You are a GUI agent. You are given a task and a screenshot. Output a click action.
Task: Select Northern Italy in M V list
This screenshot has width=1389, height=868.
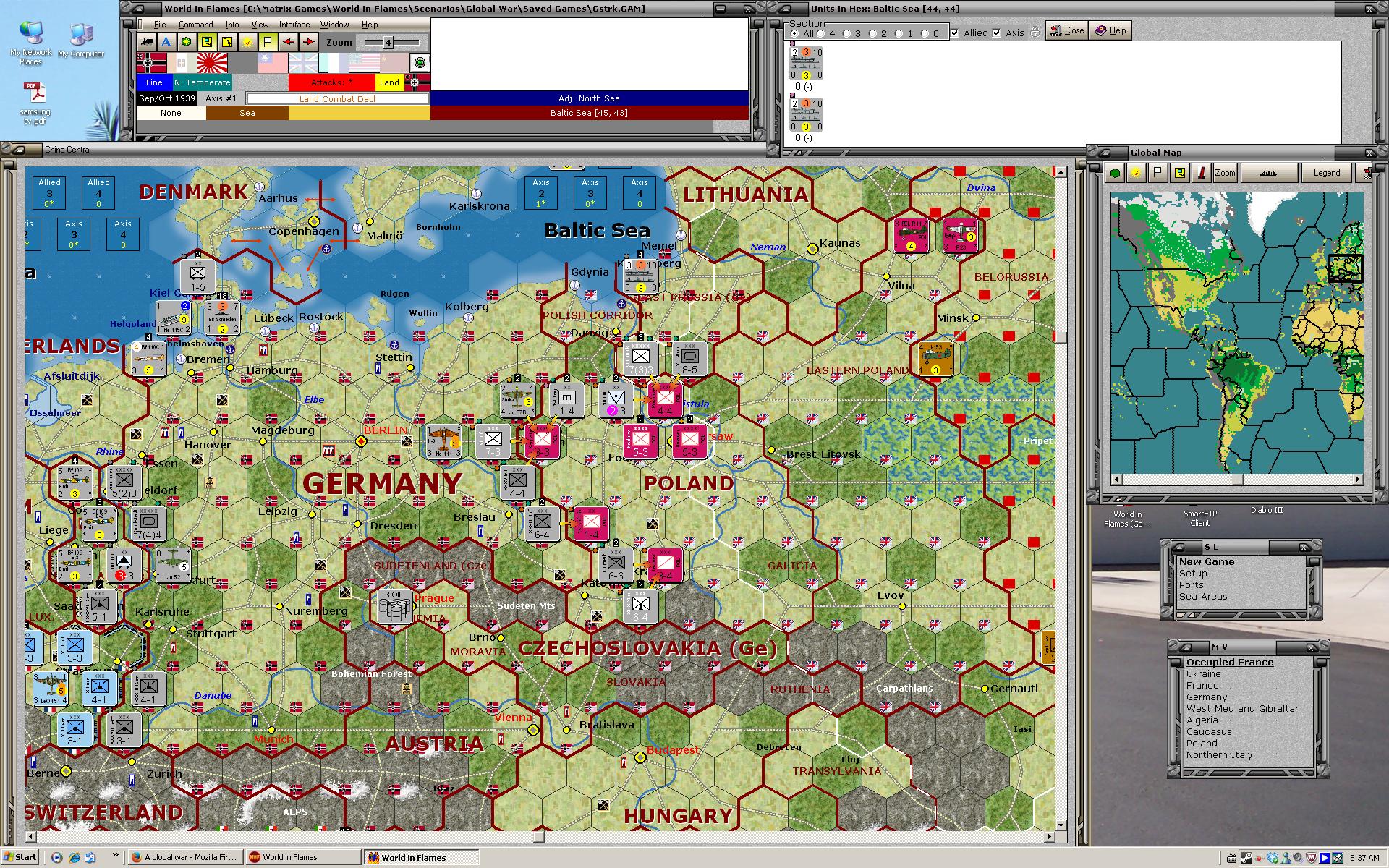pos(1219,754)
